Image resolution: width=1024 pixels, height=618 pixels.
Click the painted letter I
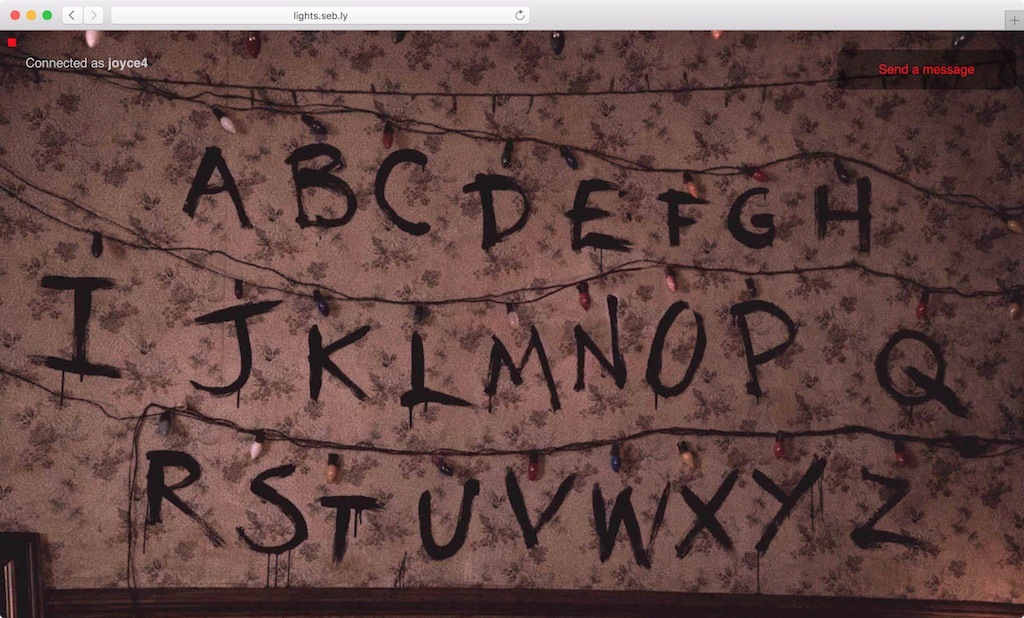[x=78, y=327]
